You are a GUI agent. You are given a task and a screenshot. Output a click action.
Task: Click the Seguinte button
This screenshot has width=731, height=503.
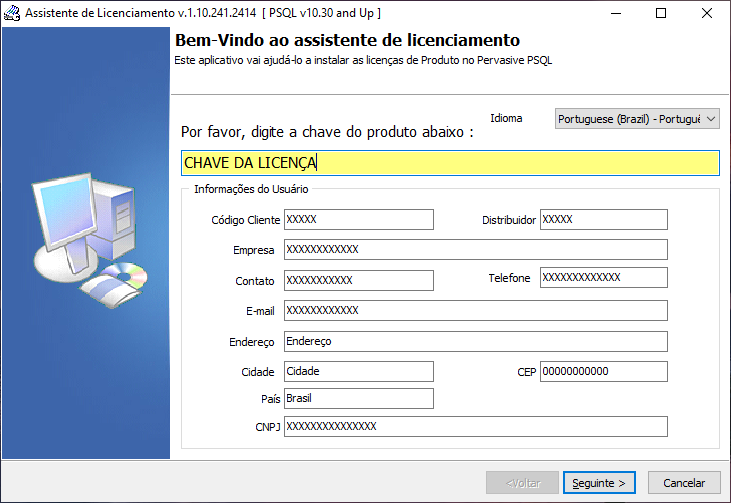pos(599,482)
